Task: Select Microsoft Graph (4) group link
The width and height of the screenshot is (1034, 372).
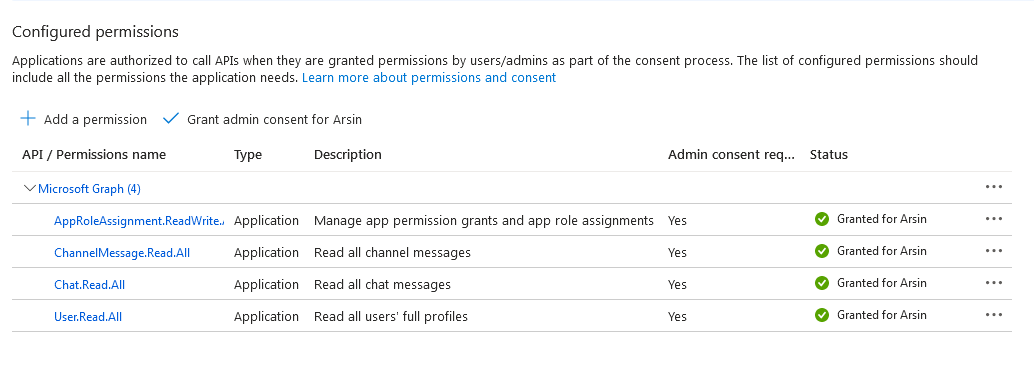Action: click(x=89, y=189)
